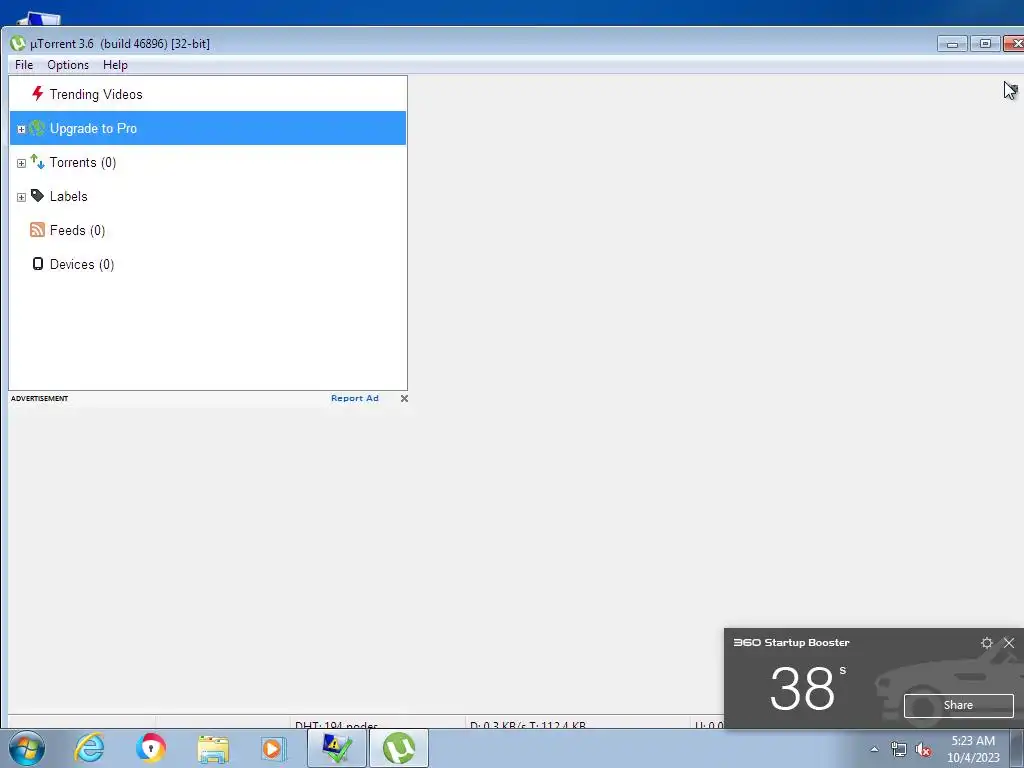
Task: Expand the Upgrade to Pro node
Action: tap(21, 129)
